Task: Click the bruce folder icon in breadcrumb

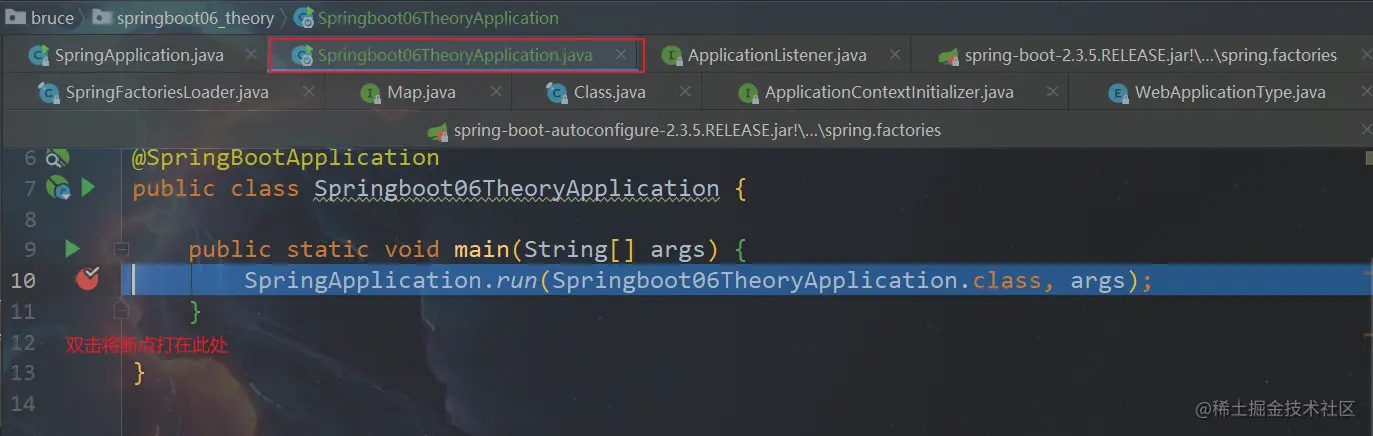Action: tap(15, 18)
